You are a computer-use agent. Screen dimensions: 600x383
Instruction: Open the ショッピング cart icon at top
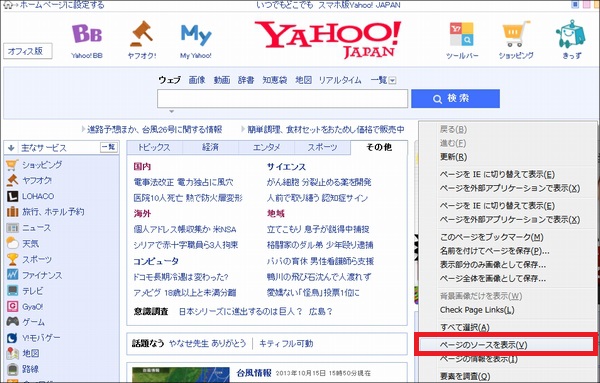click(516, 34)
